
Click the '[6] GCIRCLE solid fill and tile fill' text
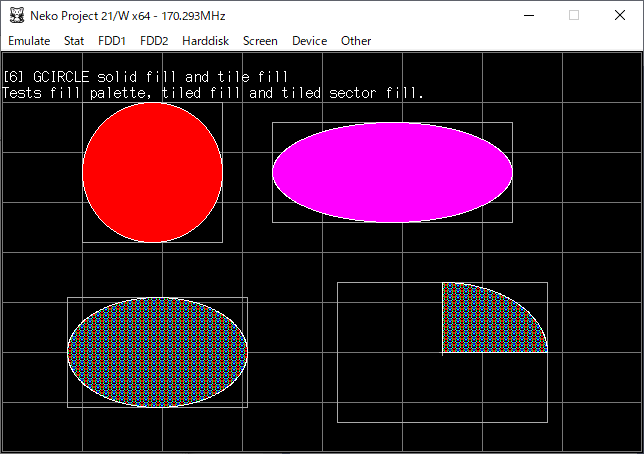click(x=146, y=77)
